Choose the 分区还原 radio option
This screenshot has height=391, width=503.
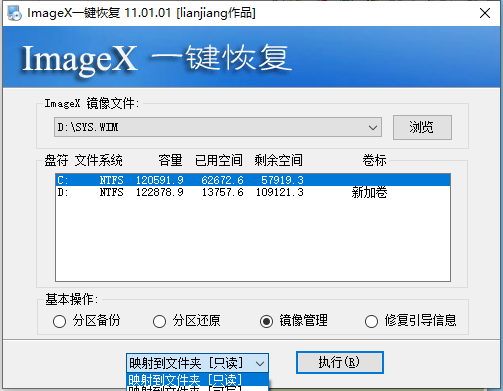187,321
